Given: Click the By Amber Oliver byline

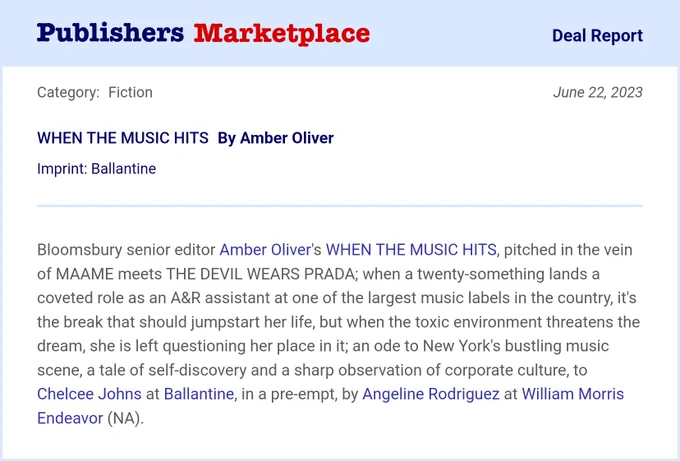Looking at the screenshot, I should click(x=276, y=138).
